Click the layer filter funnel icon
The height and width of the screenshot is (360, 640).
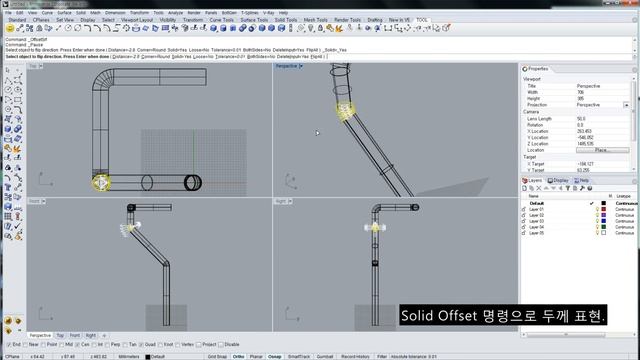(568, 188)
